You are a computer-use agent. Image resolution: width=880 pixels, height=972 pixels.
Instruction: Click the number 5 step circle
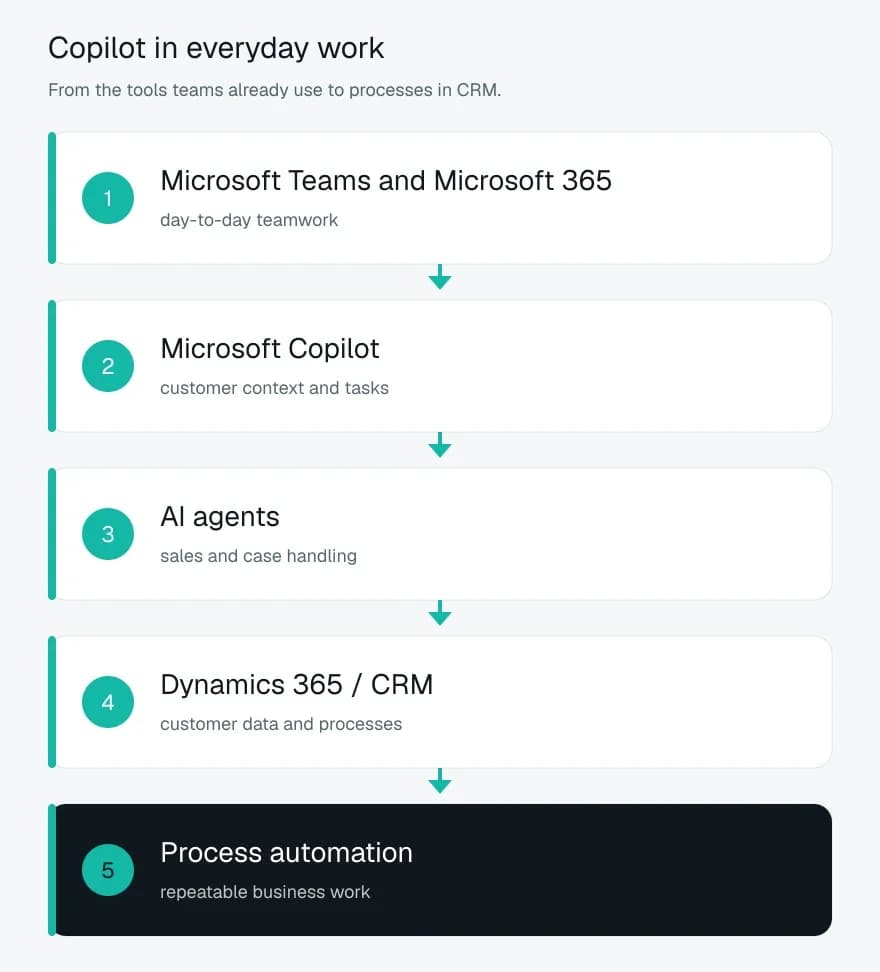click(108, 870)
